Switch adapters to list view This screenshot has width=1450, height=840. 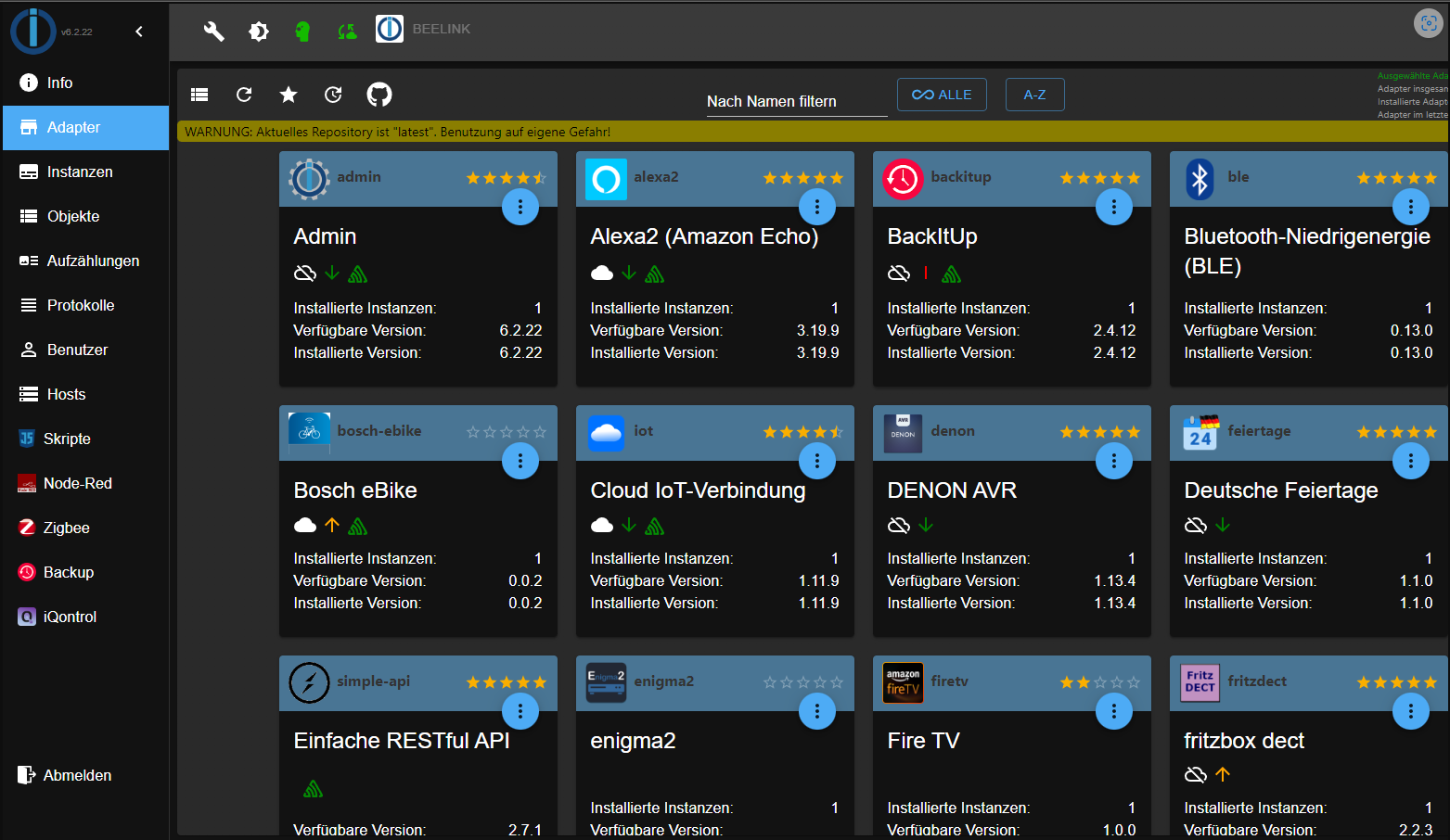(199, 94)
